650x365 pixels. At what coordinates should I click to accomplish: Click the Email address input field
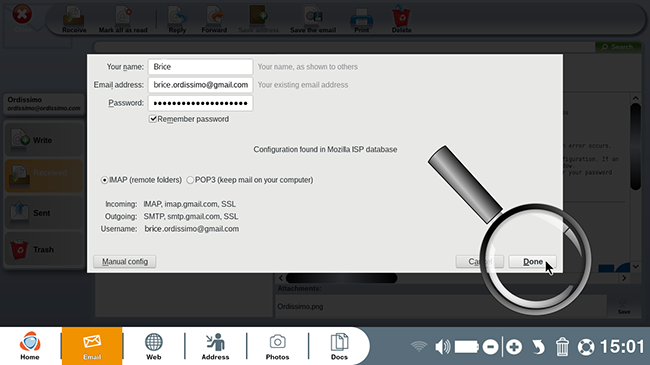coord(200,85)
